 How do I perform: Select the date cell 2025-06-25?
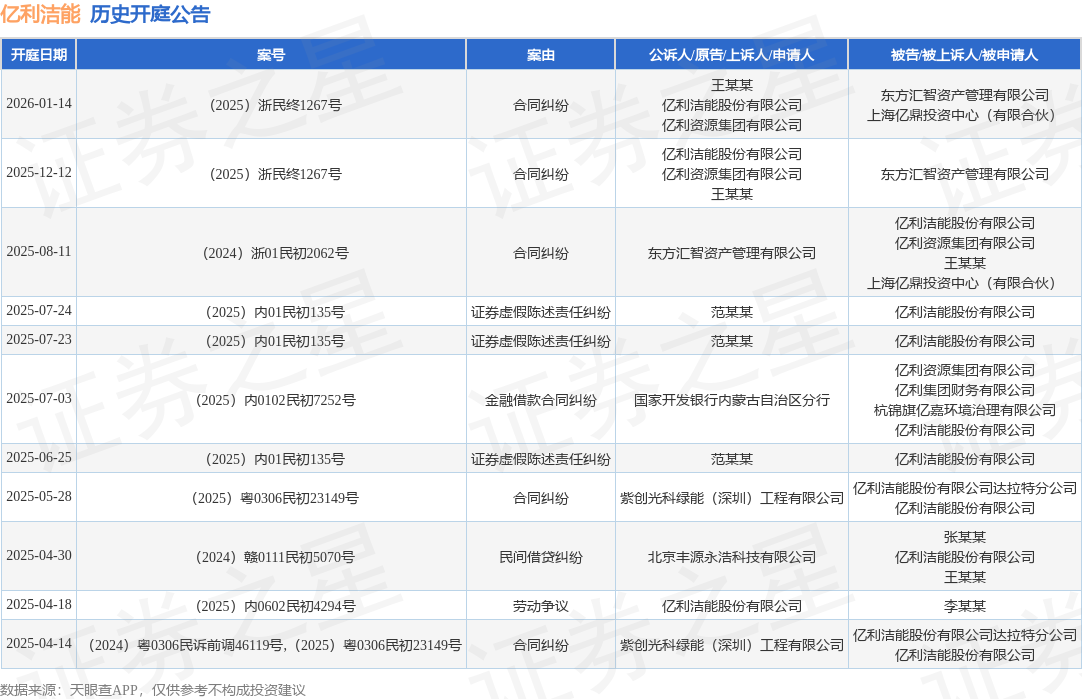click(39, 457)
